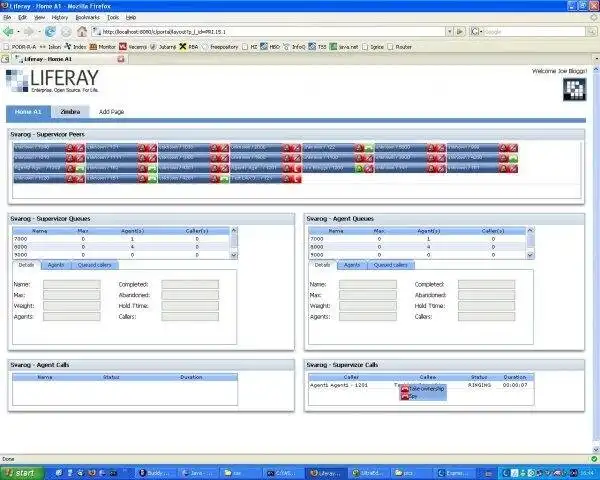
Task: Click the browser Forward arrow
Action: coord(29,32)
